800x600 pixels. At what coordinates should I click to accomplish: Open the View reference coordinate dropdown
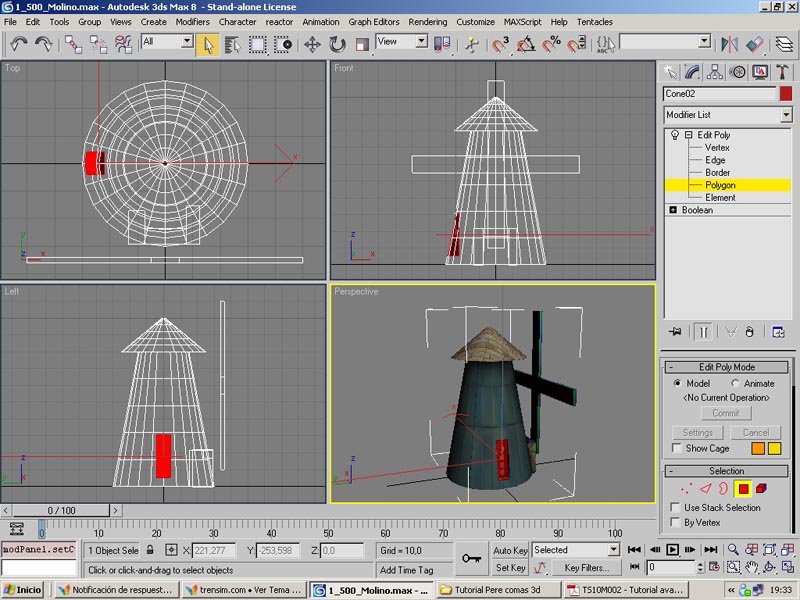[x=421, y=42]
